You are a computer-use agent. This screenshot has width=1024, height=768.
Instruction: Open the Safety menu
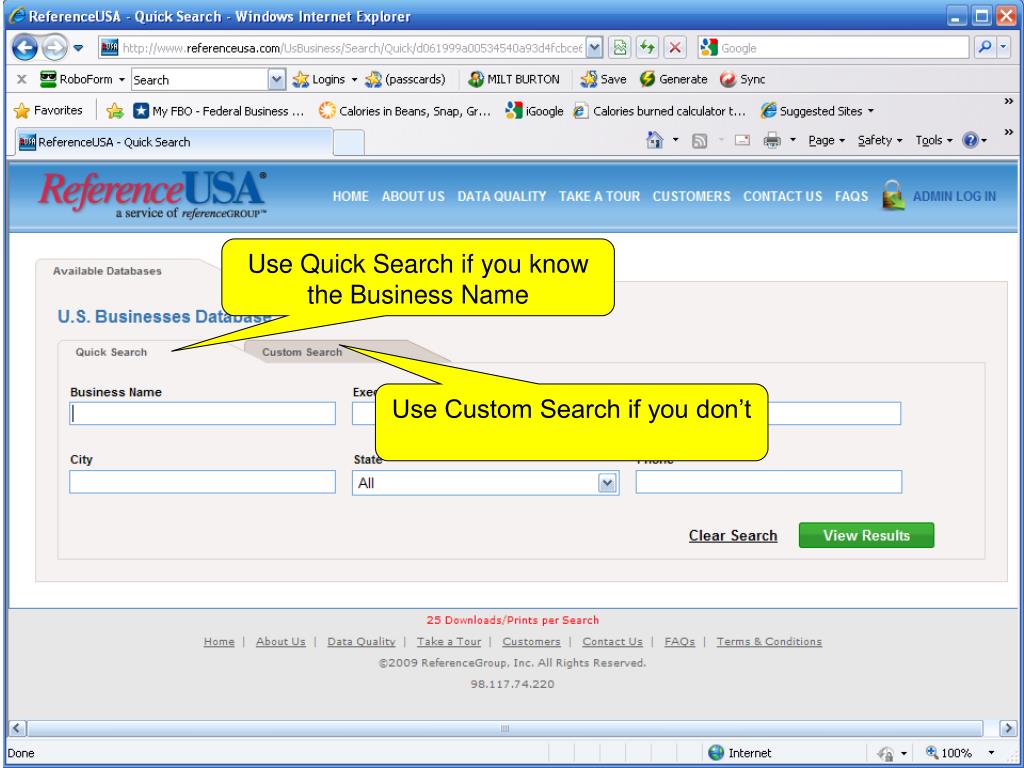pos(880,140)
